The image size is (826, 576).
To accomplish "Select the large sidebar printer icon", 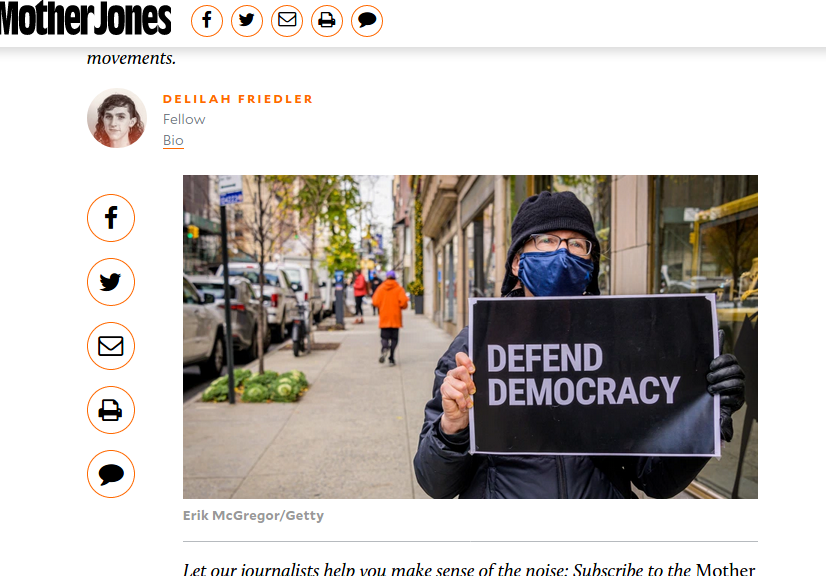I will [111, 410].
